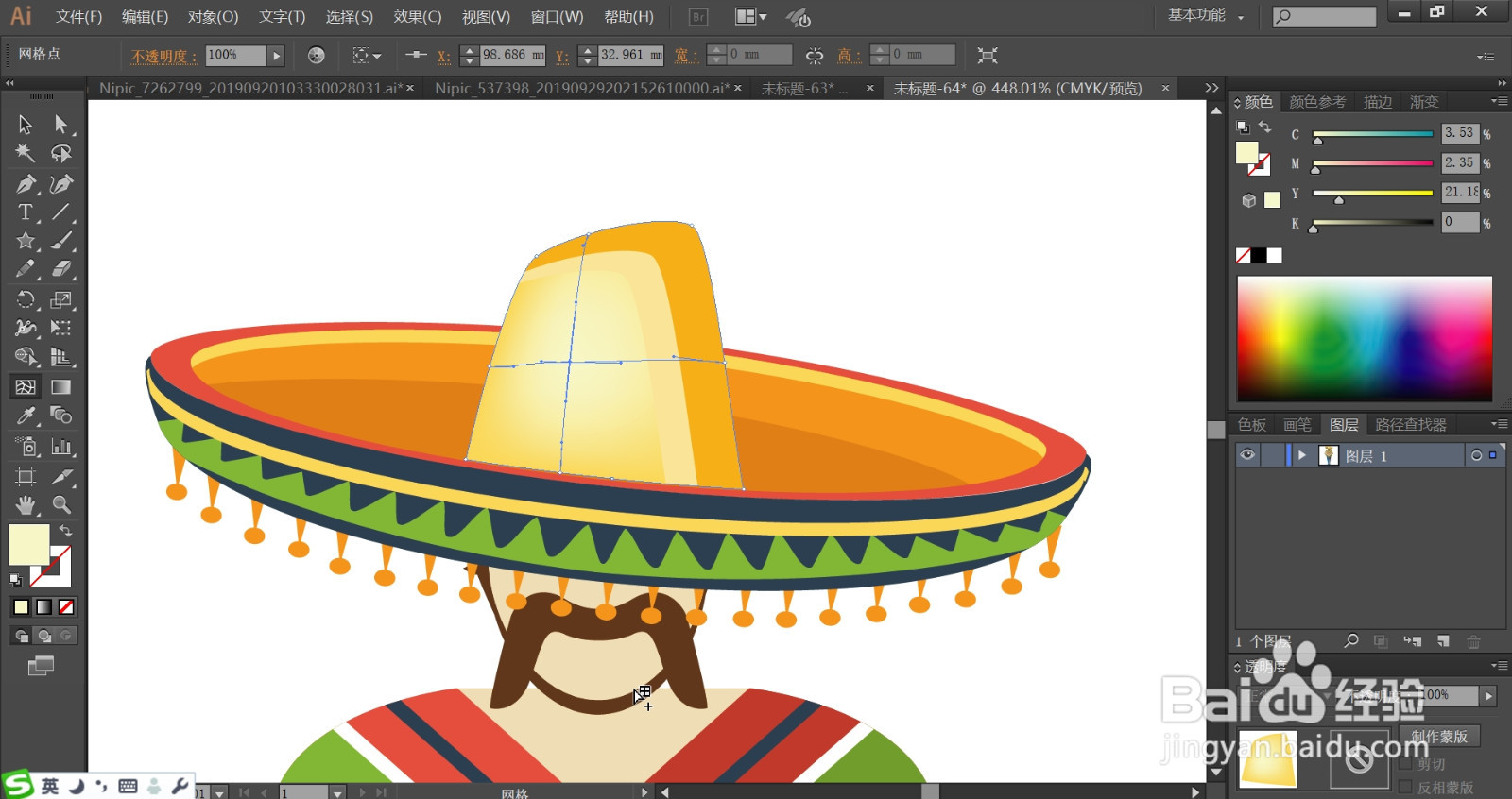The height and width of the screenshot is (799, 1512).
Task: Tick the 反相蒙版 checkbox
Action: tap(1405, 787)
